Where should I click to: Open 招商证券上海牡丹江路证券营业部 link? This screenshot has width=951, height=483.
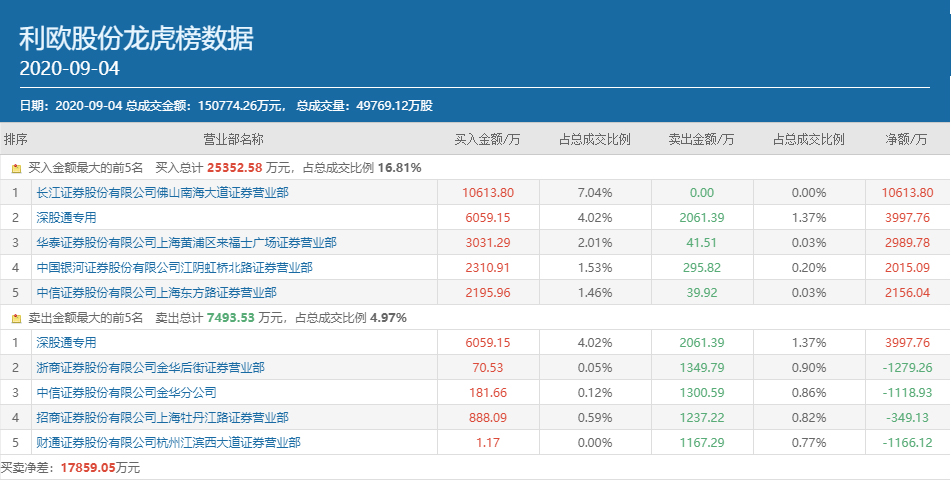163,417
